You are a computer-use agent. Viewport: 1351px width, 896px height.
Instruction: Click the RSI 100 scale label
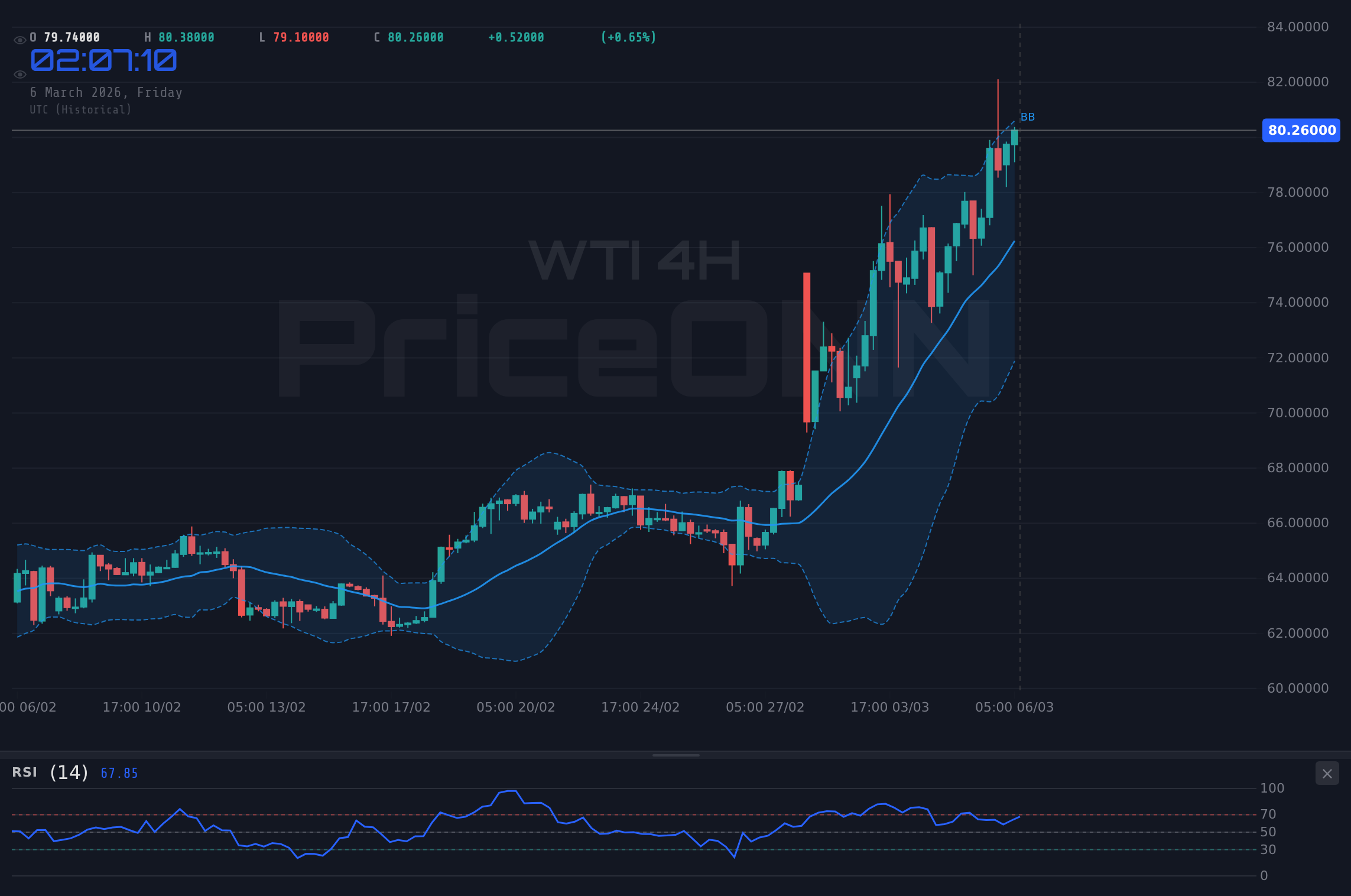(x=1272, y=788)
